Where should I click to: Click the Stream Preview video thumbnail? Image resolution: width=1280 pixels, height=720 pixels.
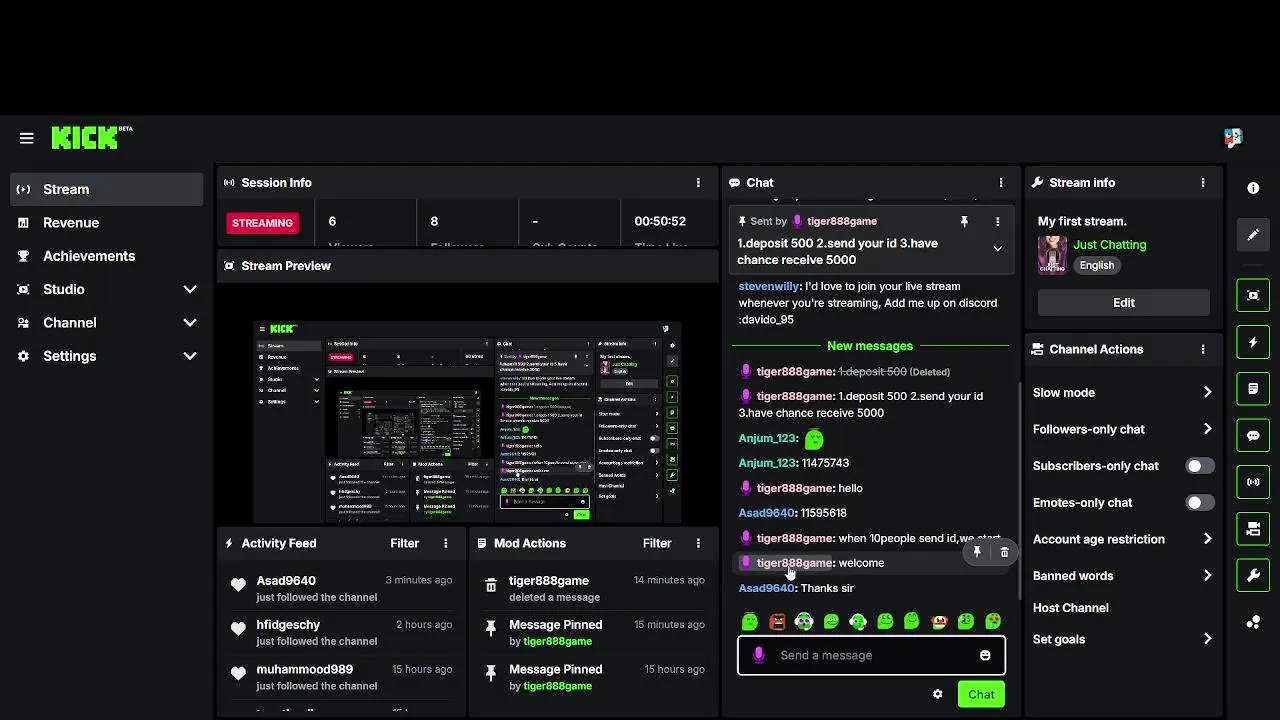click(x=467, y=421)
